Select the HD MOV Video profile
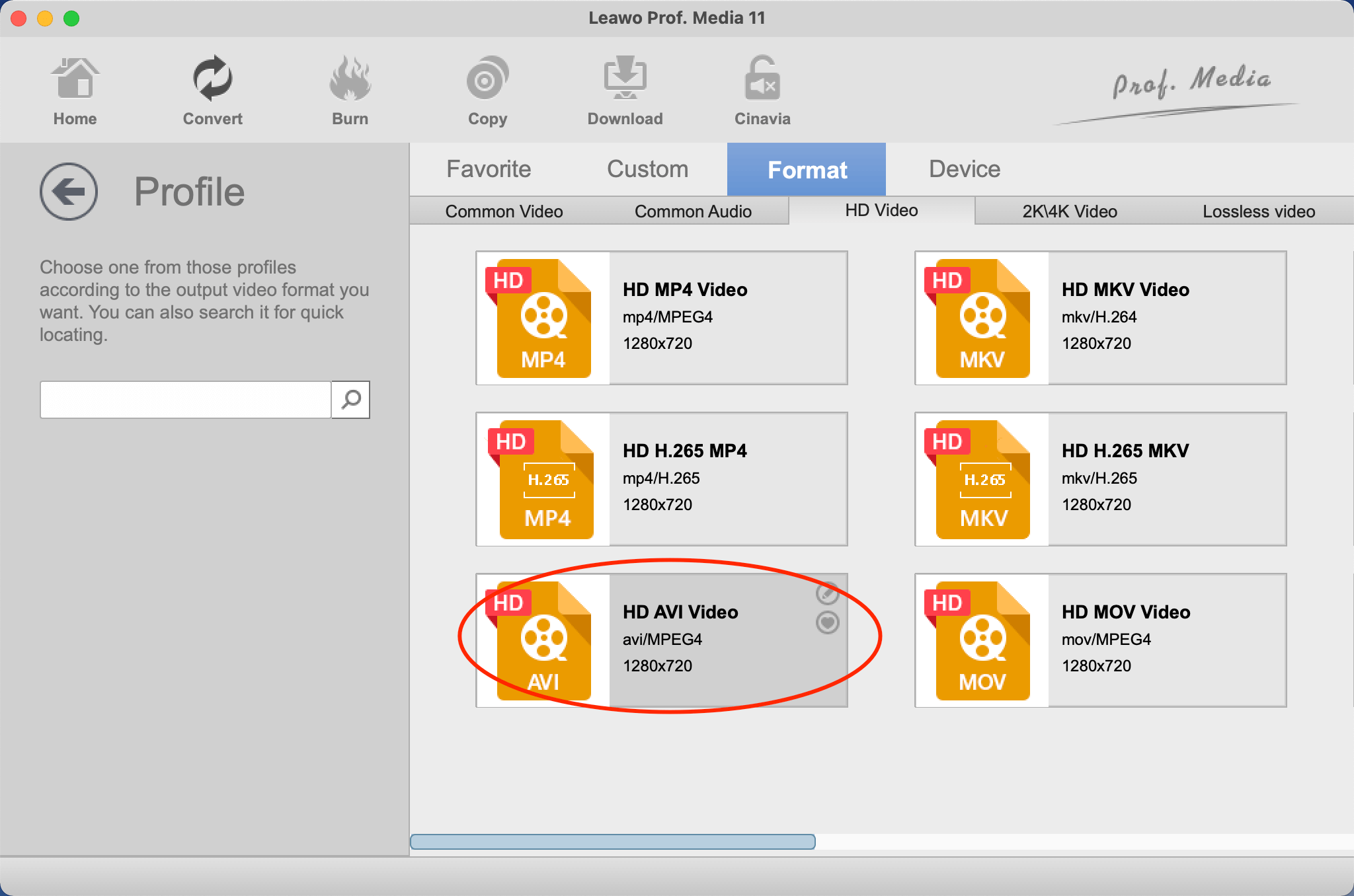Screen dimensions: 1354x896 point(1101,640)
